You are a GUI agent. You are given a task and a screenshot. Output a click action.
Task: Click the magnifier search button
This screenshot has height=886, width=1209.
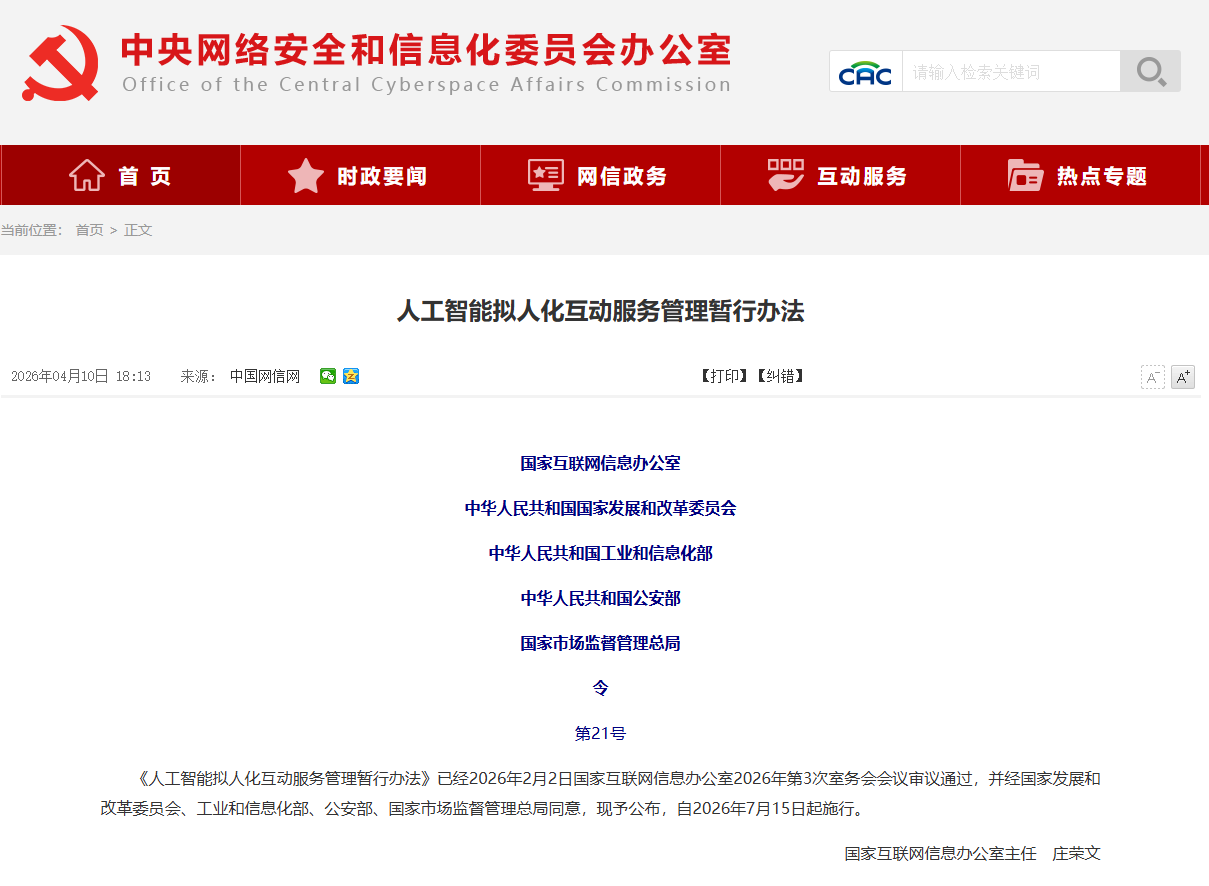point(1150,71)
